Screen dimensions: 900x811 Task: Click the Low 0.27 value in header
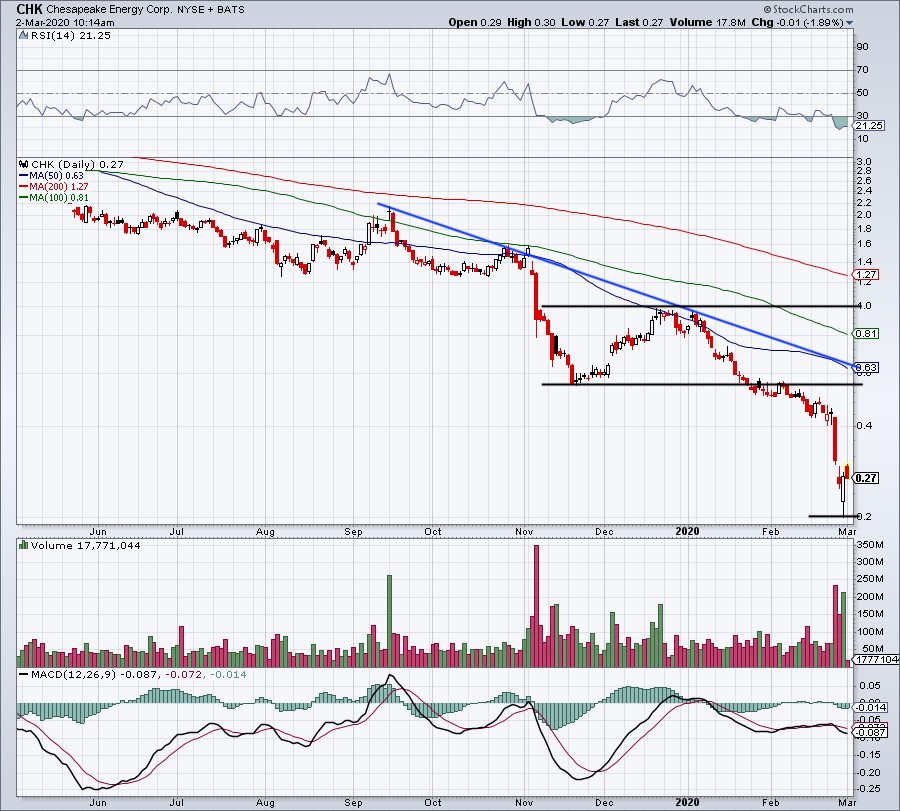[585, 22]
